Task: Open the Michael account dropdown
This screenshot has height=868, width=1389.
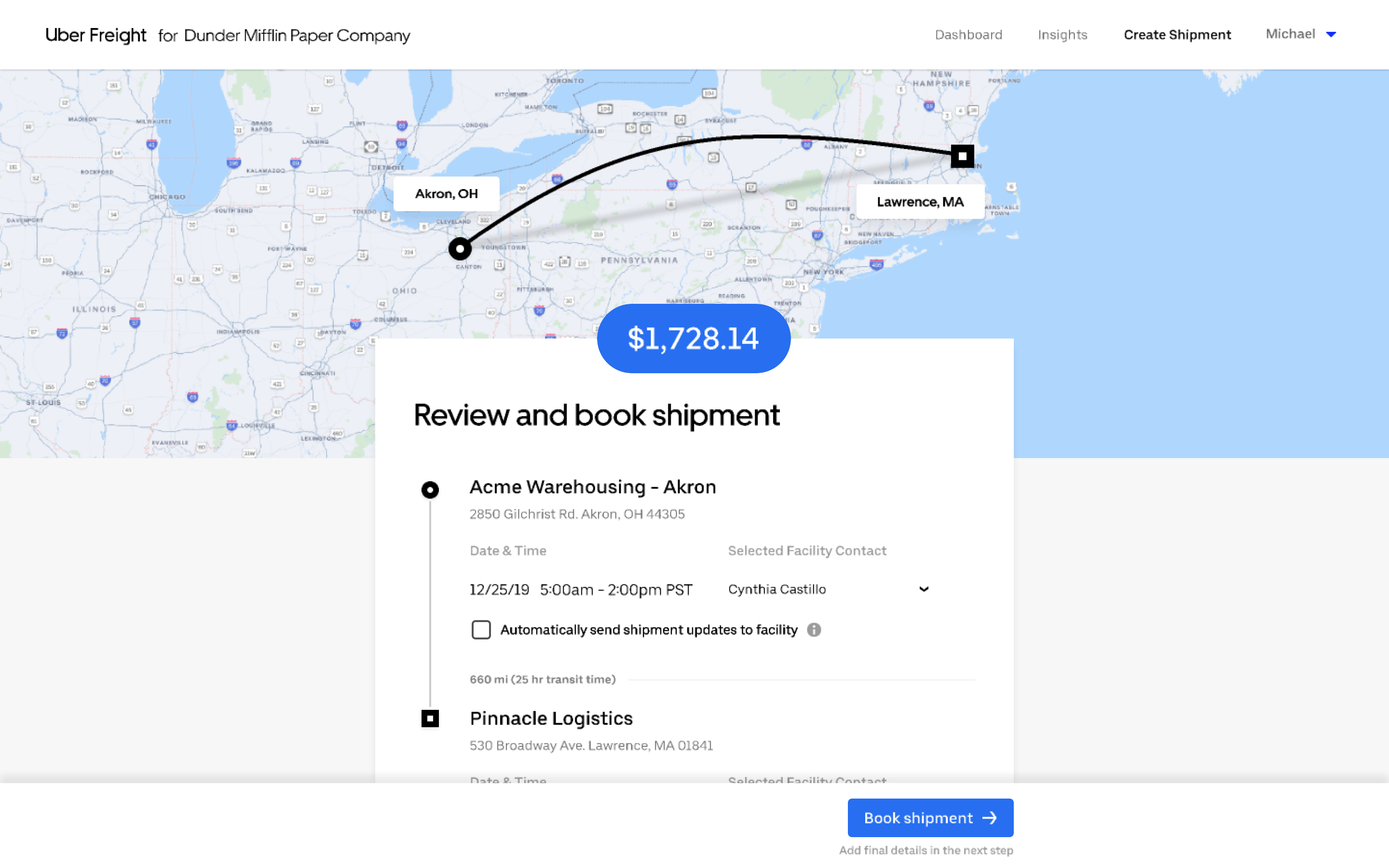Action: [x=1301, y=34]
